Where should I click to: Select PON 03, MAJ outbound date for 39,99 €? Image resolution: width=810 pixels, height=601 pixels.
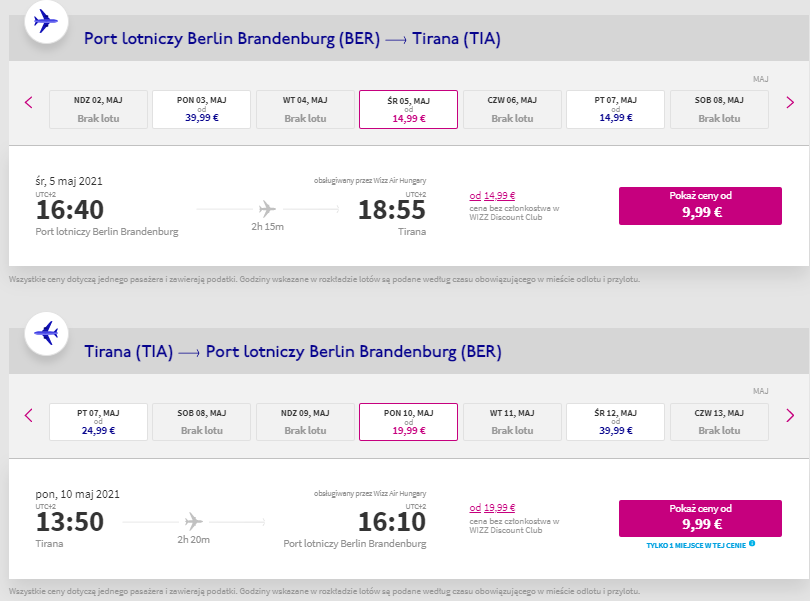click(x=201, y=110)
